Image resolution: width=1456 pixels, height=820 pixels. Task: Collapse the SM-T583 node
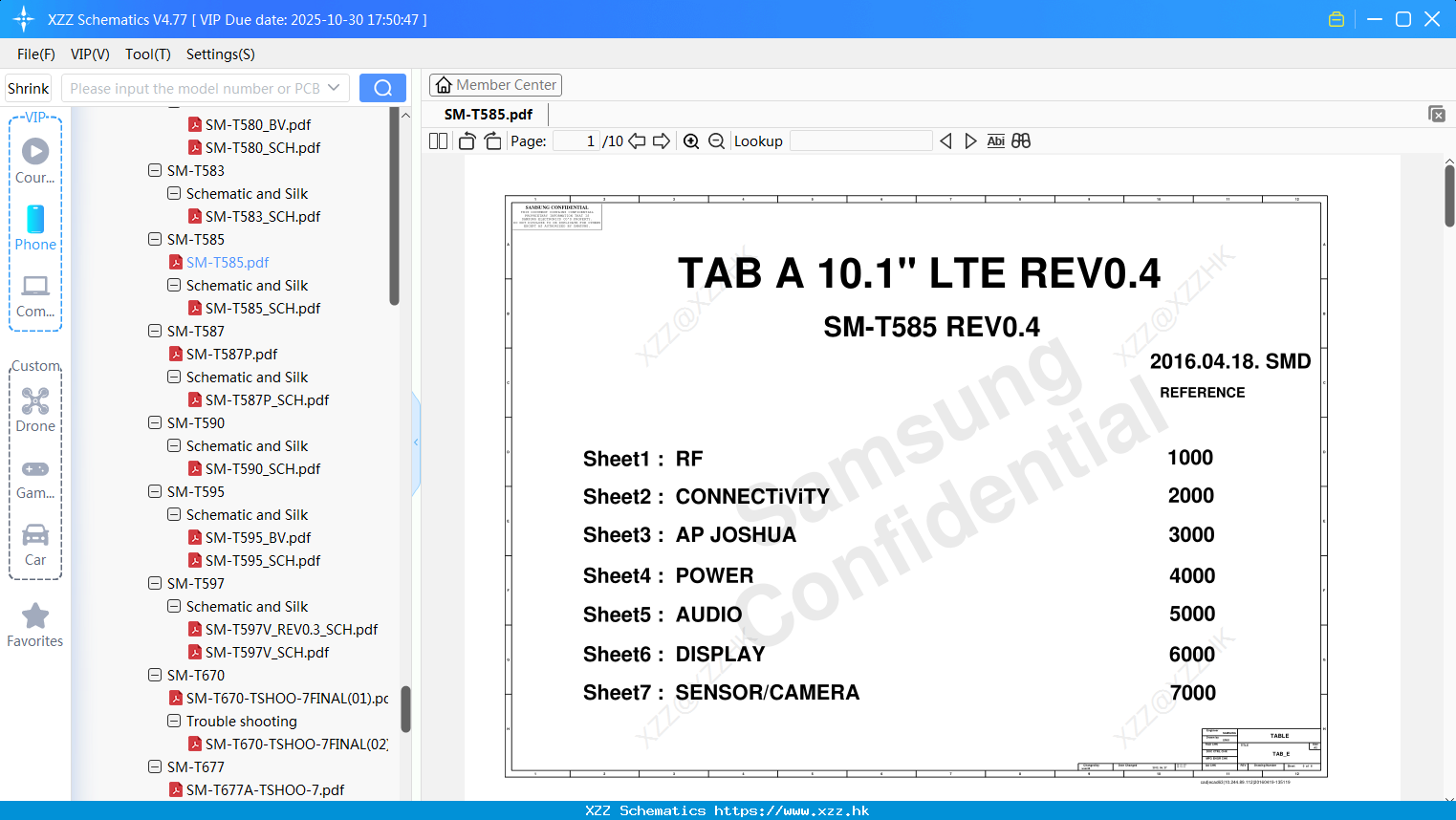point(155,170)
